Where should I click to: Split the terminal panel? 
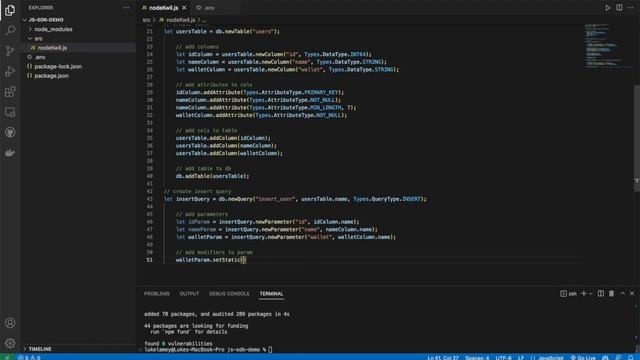click(x=601, y=293)
